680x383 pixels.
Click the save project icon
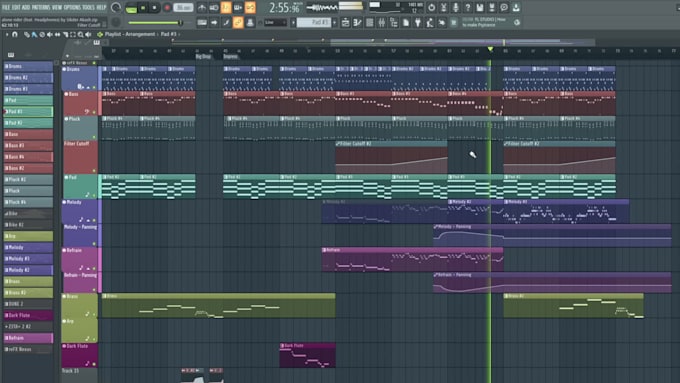480,8
